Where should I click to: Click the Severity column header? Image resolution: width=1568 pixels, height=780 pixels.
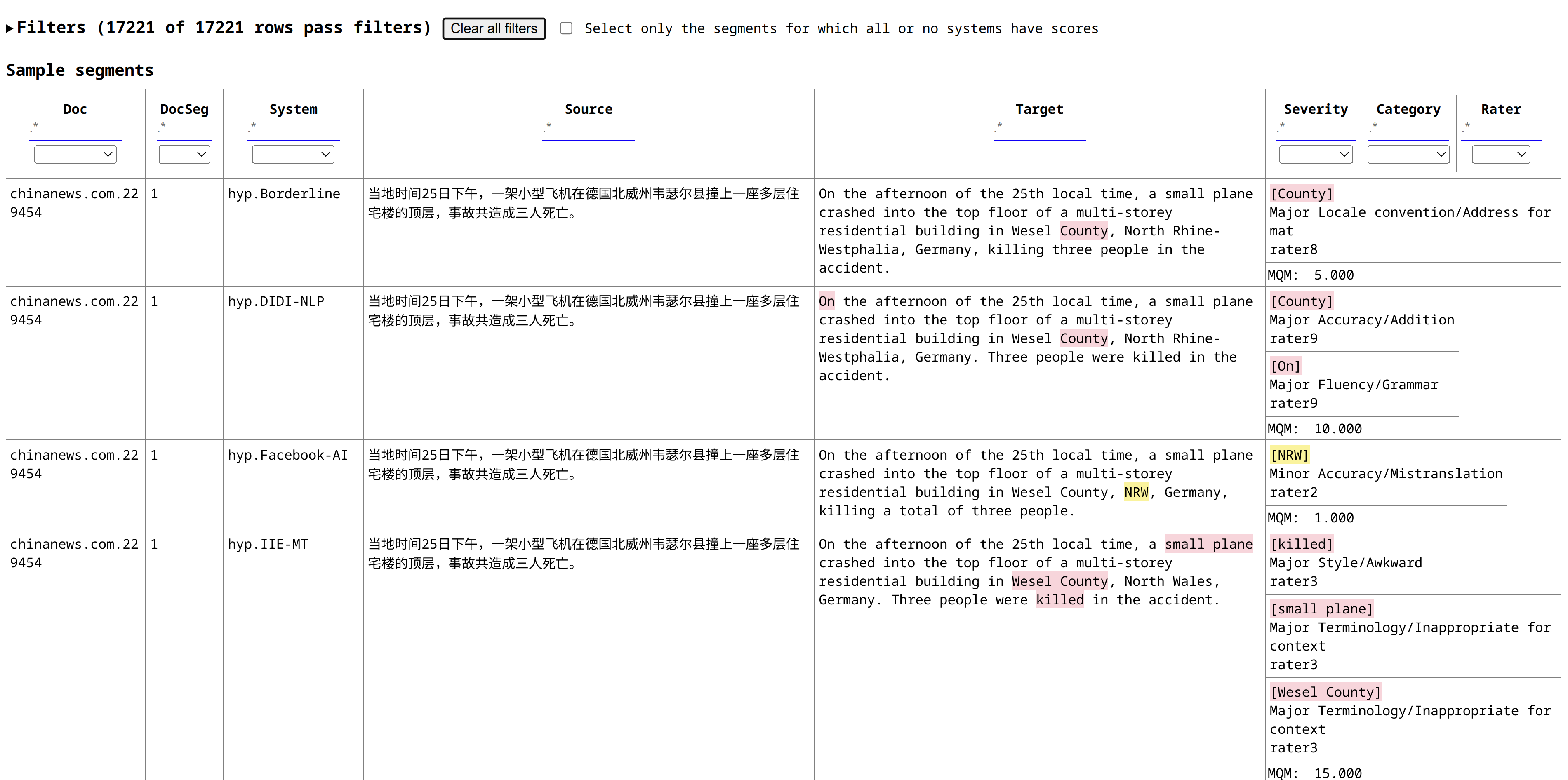click(1315, 109)
